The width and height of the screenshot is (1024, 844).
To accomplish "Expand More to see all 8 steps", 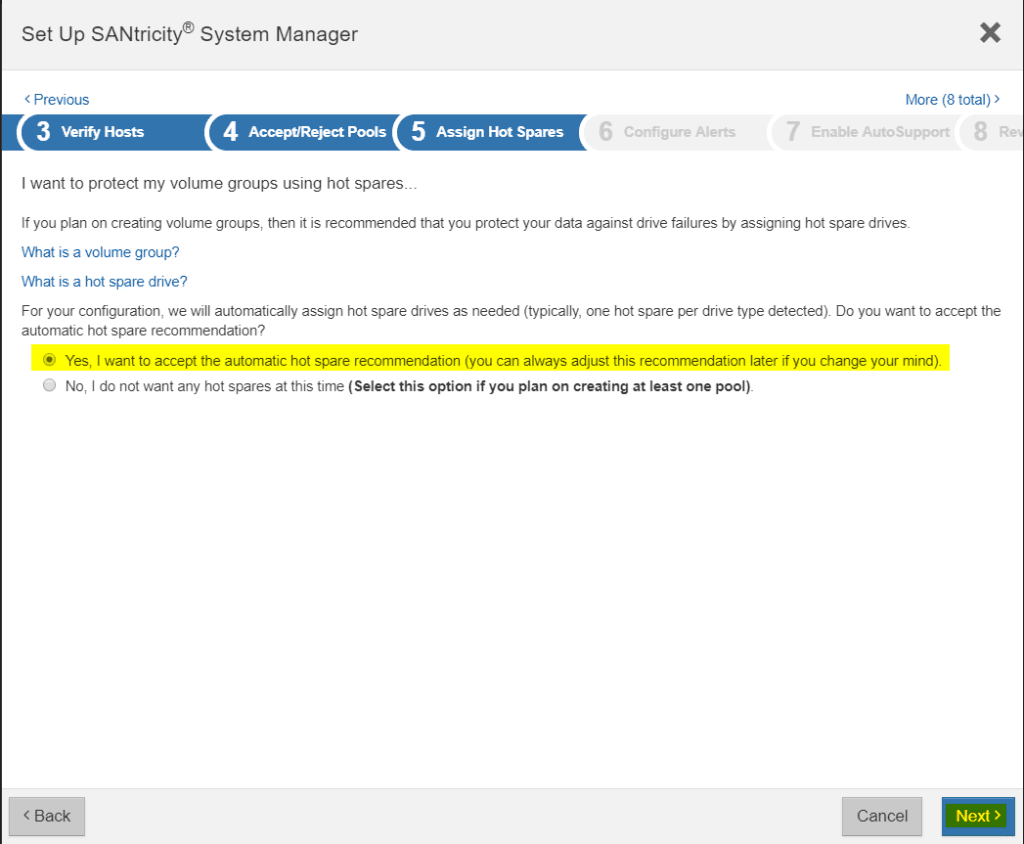I will click(952, 99).
